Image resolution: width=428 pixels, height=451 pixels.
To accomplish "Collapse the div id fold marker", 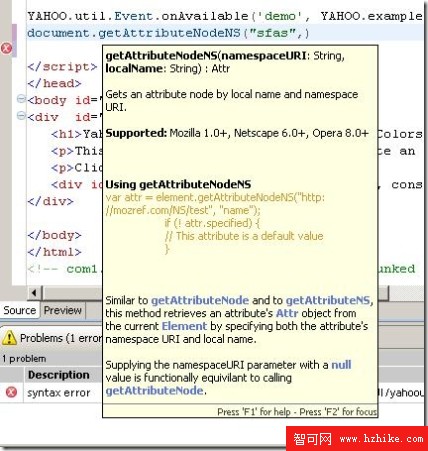I will pyautogui.click(x=21, y=116).
